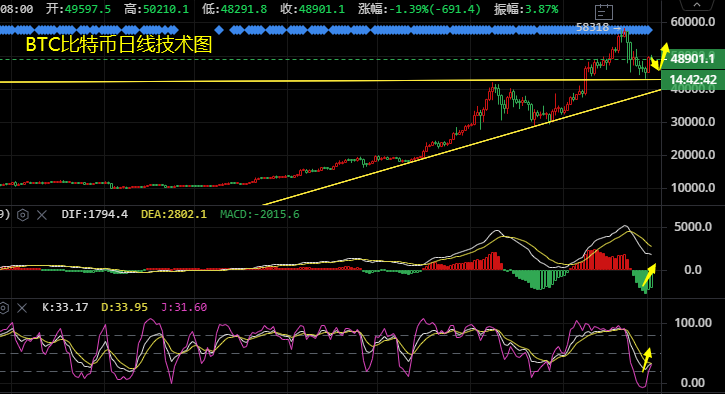The image size is (725, 394).
Task: Select the low price 低:48291.8
Action: (x=234, y=9)
